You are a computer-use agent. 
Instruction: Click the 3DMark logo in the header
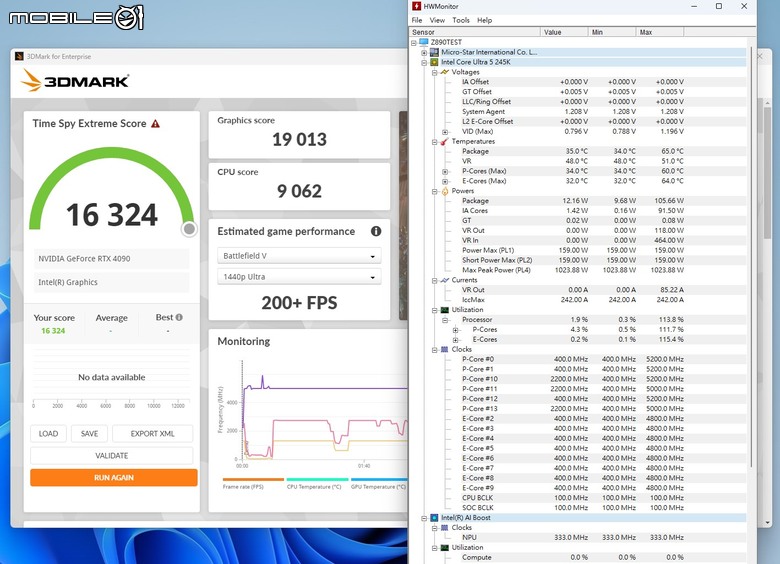coord(75,81)
